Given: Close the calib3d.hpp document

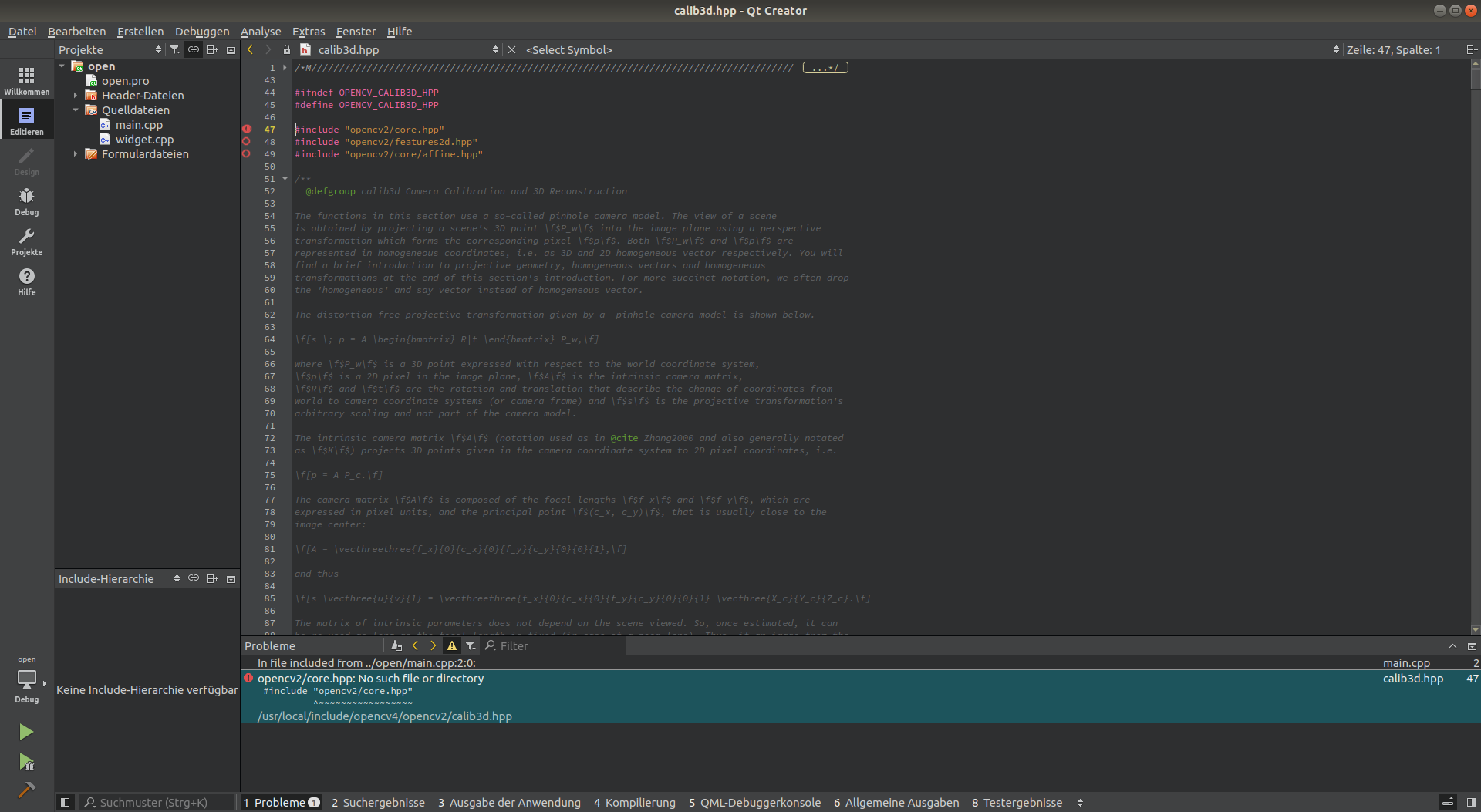Looking at the screenshot, I should pos(511,49).
